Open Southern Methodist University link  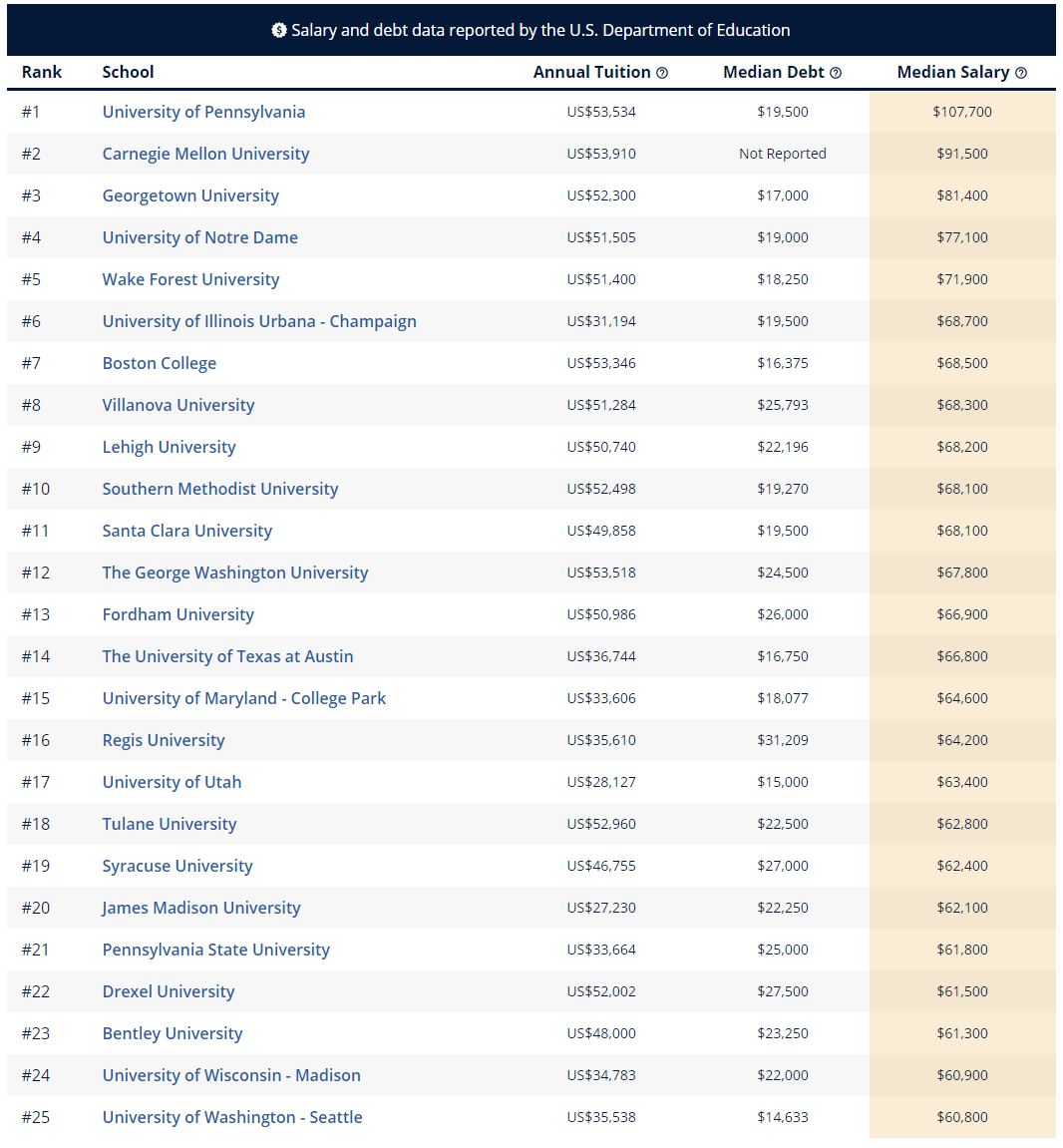219,489
